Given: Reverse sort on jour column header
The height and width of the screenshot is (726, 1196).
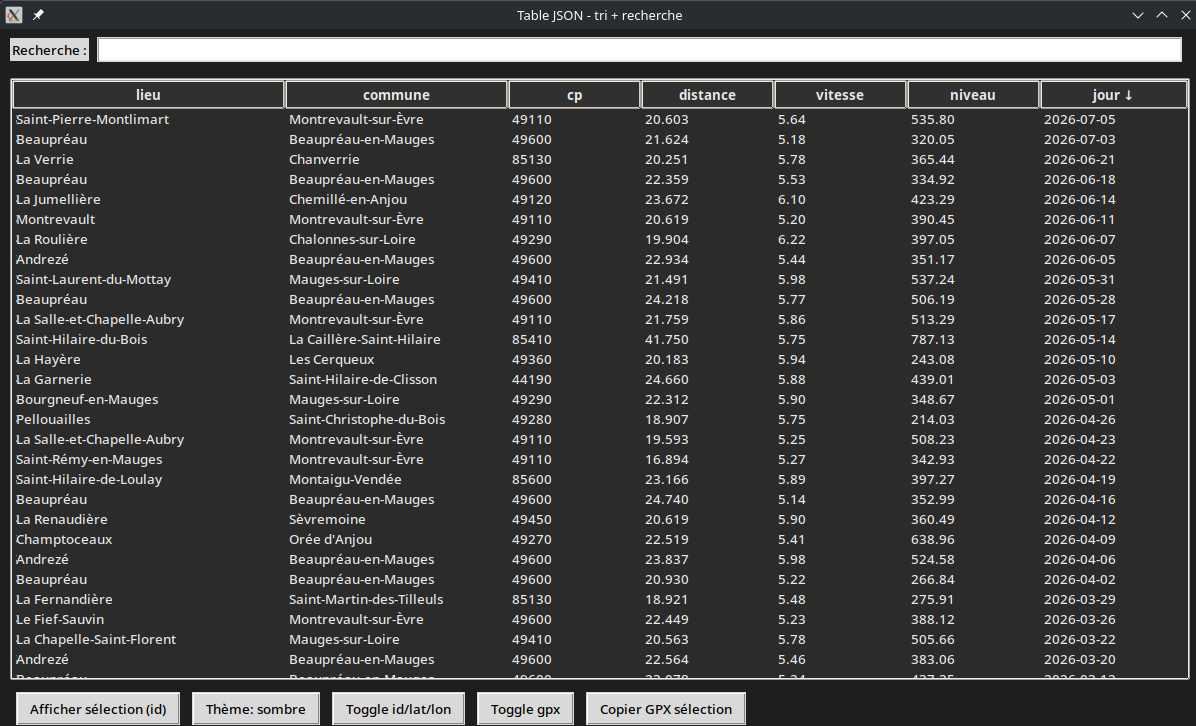Looking at the screenshot, I should pos(1113,95).
